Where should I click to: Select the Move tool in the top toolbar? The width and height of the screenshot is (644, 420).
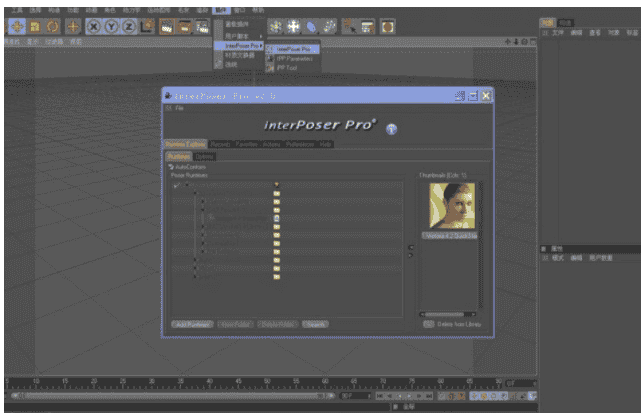coord(17,27)
